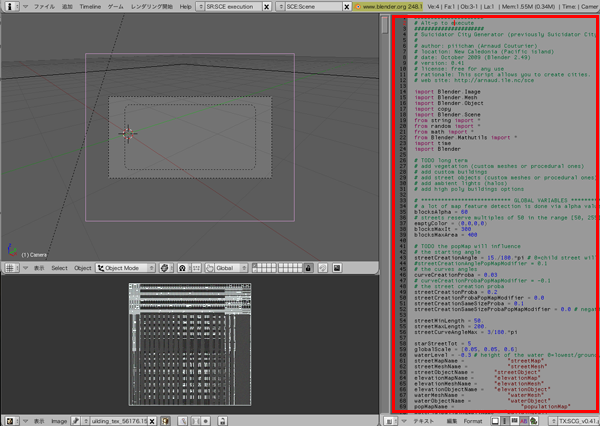600x426 pixels.
Task: Open the 3D view window type selector
Action: click(x=11, y=268)
